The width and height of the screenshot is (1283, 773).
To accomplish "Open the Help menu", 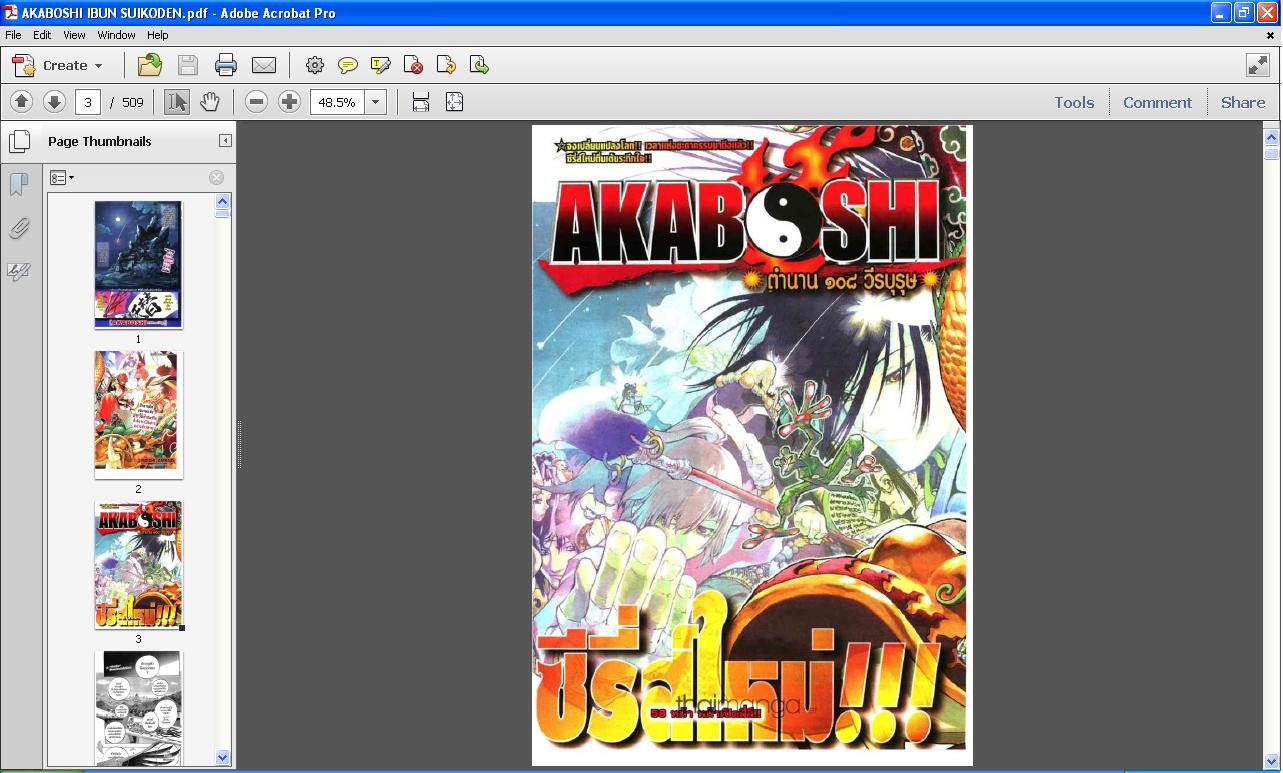I will pyautogui.click(x=158, y=35).
